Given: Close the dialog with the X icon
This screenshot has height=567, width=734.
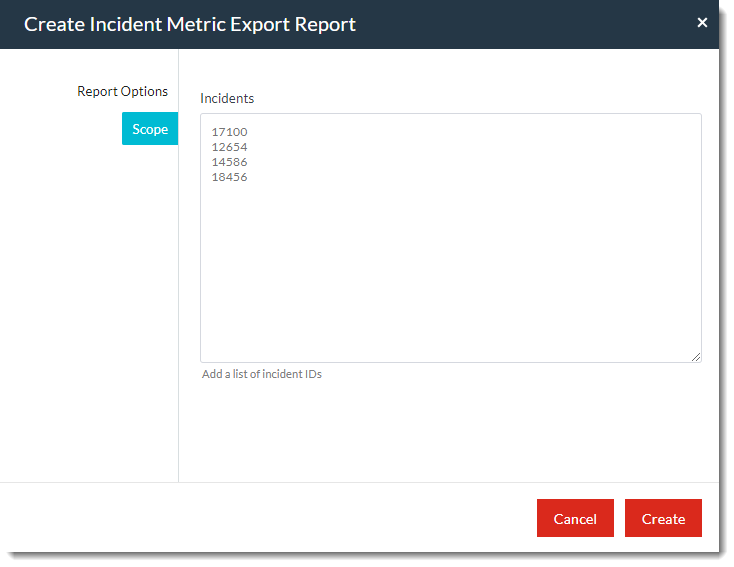Looking at the screenshot, I should click(702, 22).
